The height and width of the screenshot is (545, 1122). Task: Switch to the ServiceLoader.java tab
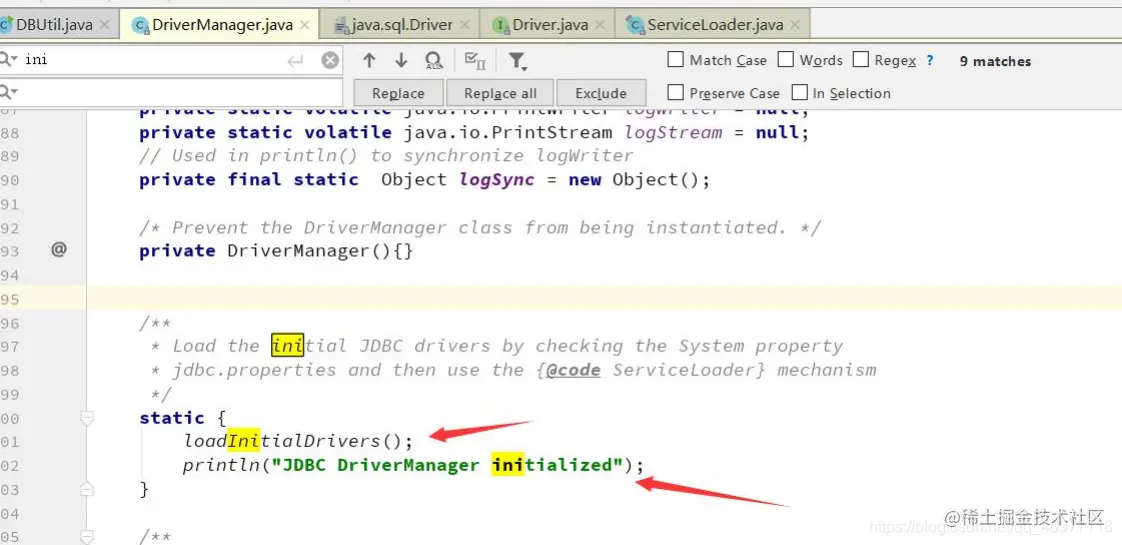click(x=715, y=25)
